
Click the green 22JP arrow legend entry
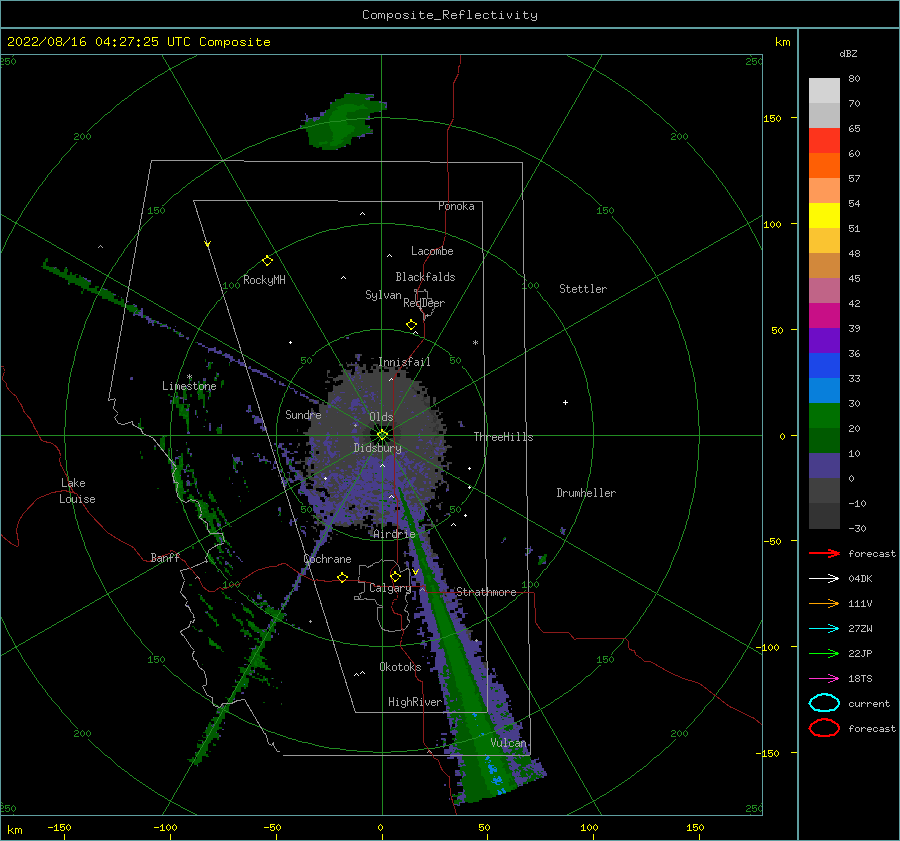(824, 653)
